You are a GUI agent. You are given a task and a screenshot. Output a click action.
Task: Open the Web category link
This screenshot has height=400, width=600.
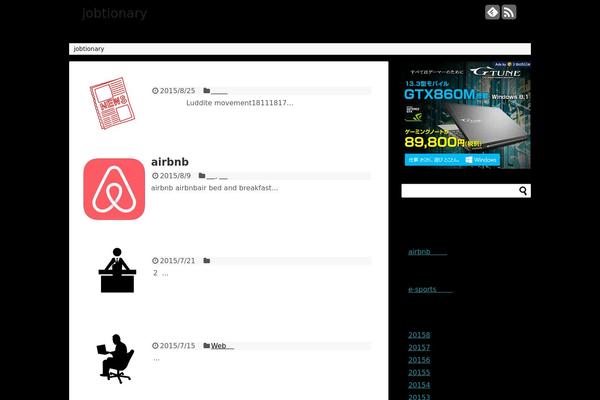point(221,346)
